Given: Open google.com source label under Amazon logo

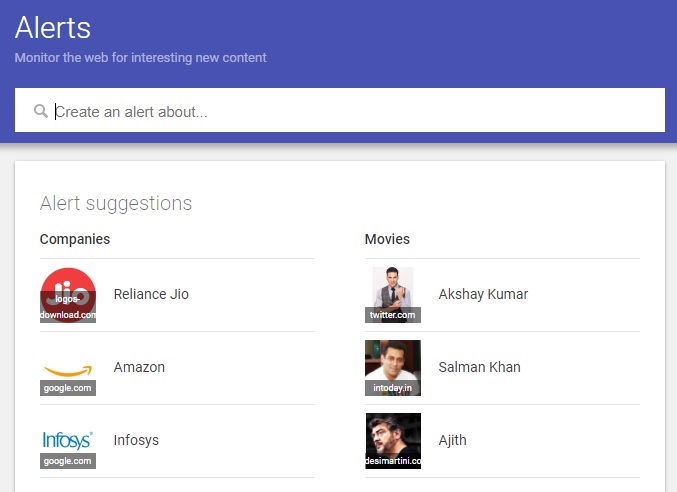Looking at the screenshot, I should point(68,388).
